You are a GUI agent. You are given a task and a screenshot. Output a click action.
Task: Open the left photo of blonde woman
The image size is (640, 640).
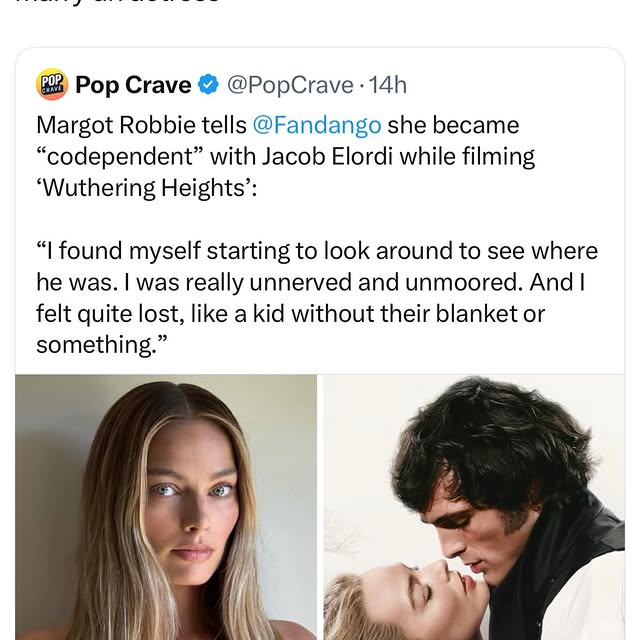tap(166, 507)
